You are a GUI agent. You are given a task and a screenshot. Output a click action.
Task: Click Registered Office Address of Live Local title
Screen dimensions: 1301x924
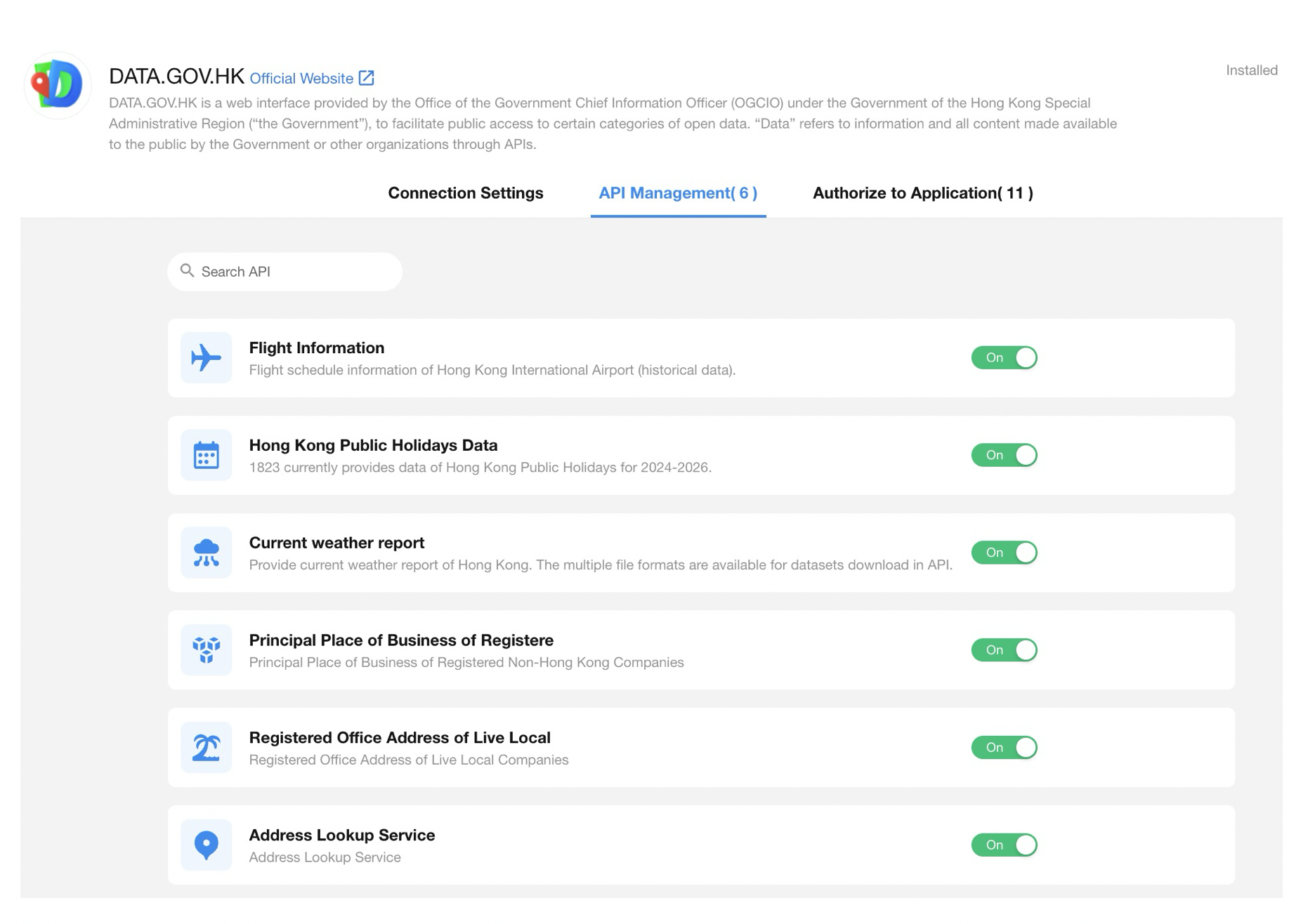[x=400, y=739]
